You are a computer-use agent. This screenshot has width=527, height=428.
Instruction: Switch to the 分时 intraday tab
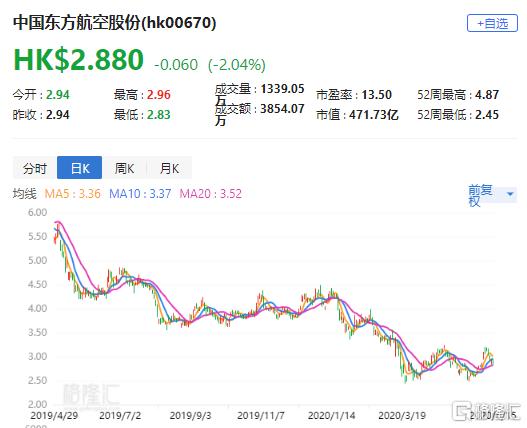point(35,168)
